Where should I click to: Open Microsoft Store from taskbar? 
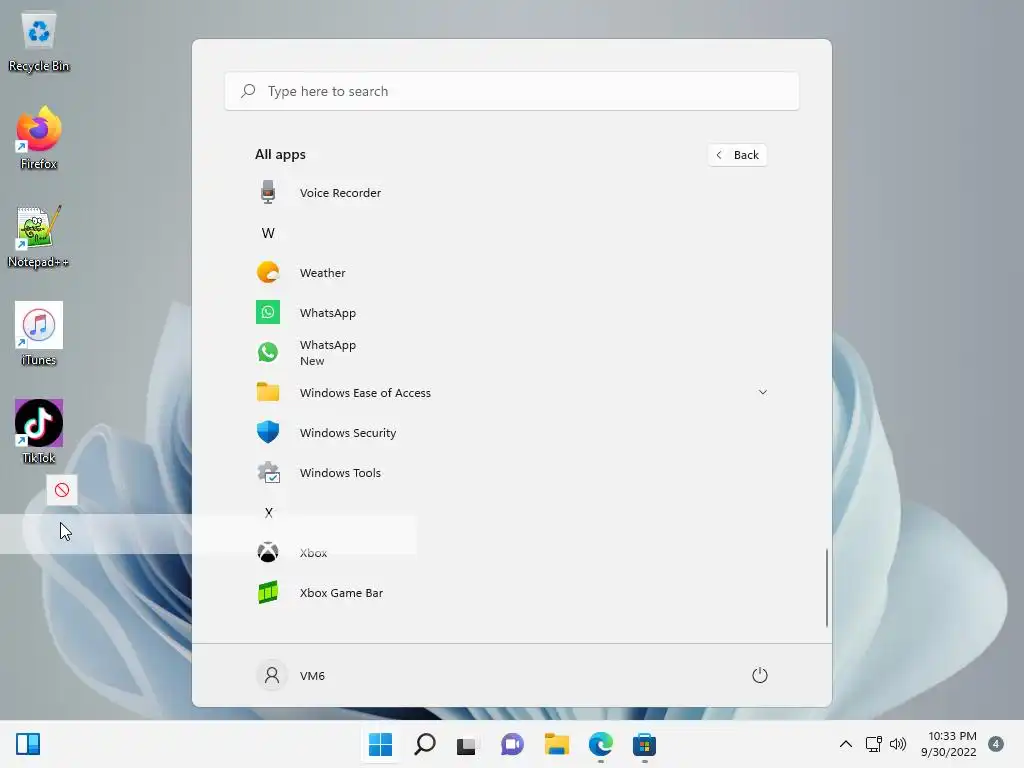pyautogui.click(x=644, y=744)
